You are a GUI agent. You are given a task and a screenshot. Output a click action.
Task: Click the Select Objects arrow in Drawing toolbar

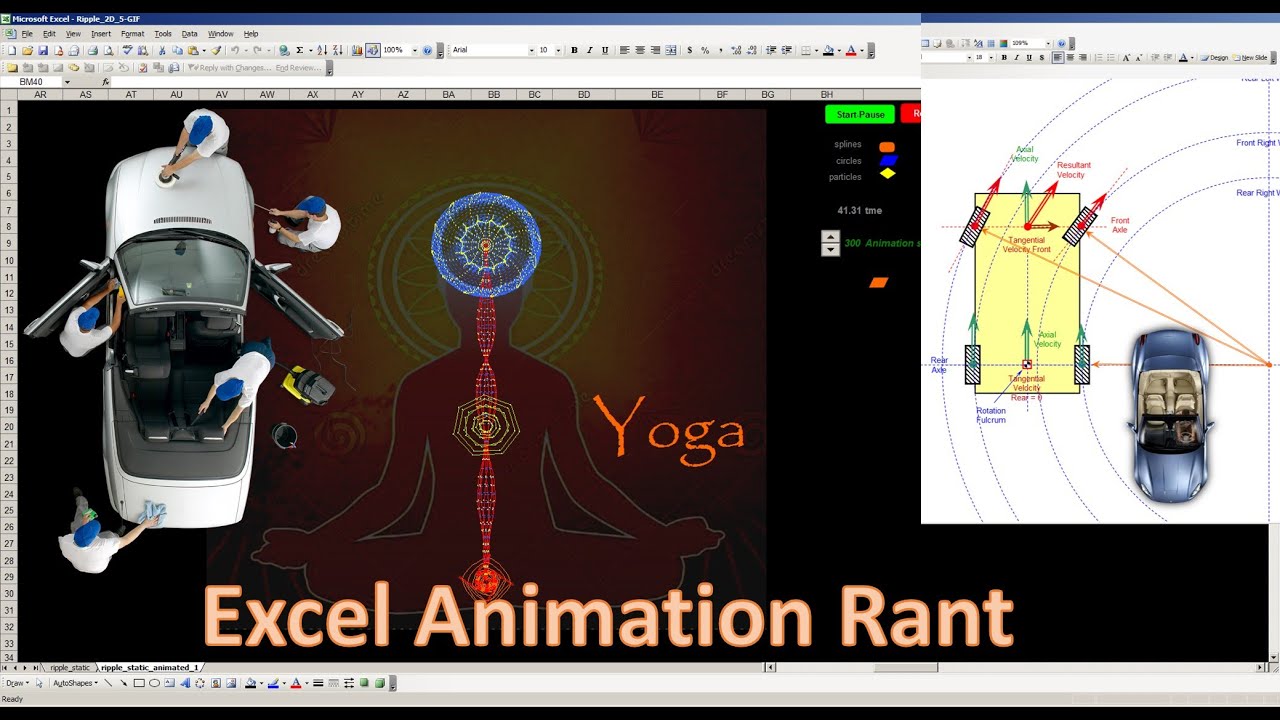click(39, 683)
